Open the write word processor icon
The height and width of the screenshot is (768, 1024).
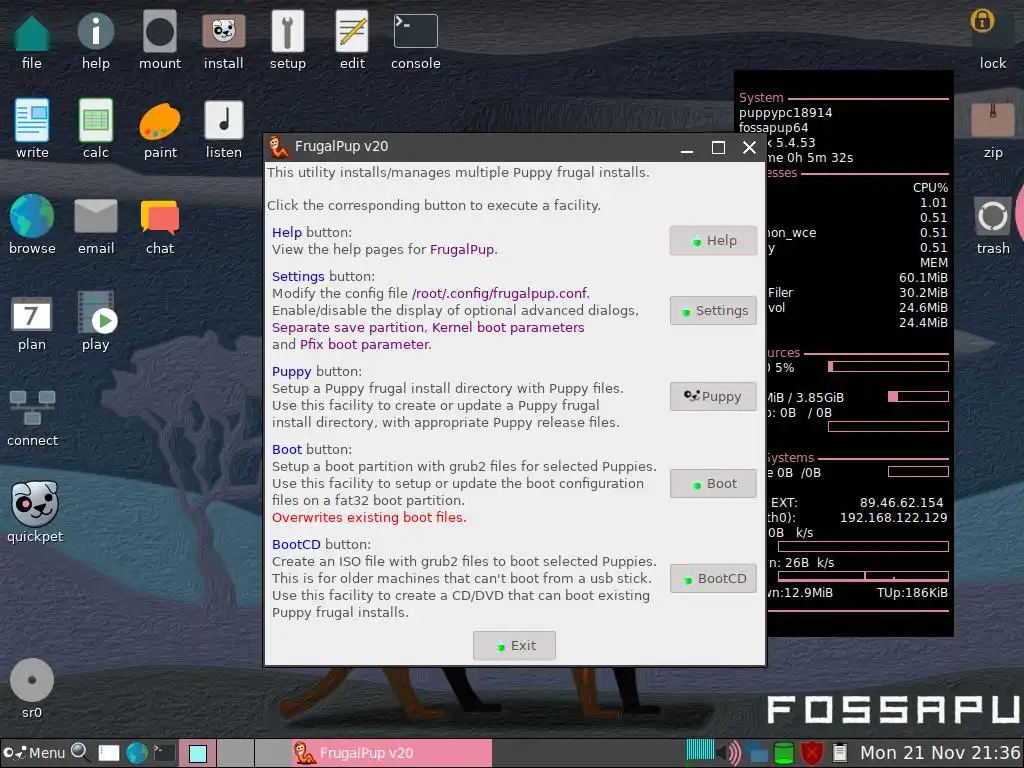click(x=32, y=120)
